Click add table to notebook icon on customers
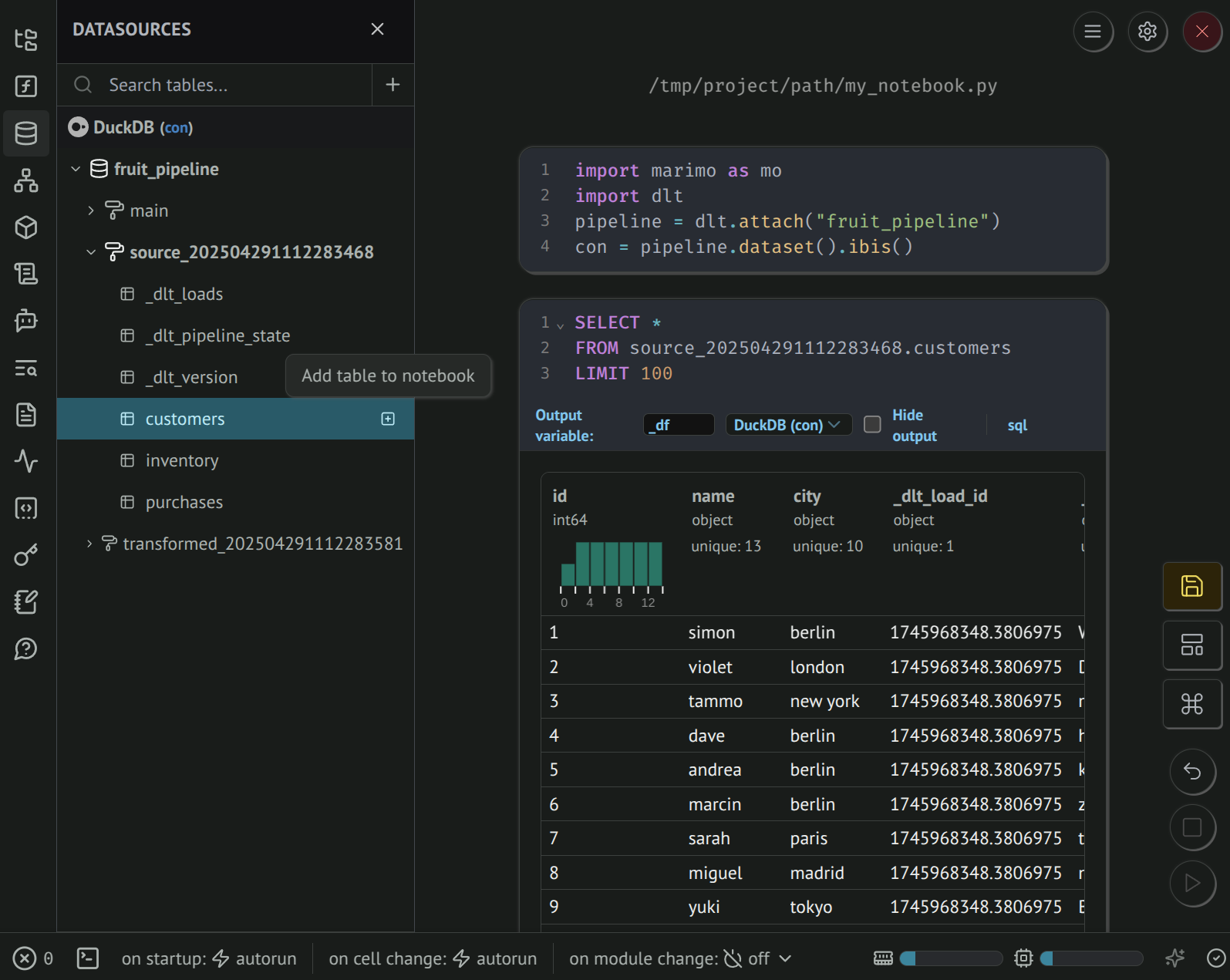This screenshot has height=980, width=1230. pyautogui.click(x=388, y=419)
